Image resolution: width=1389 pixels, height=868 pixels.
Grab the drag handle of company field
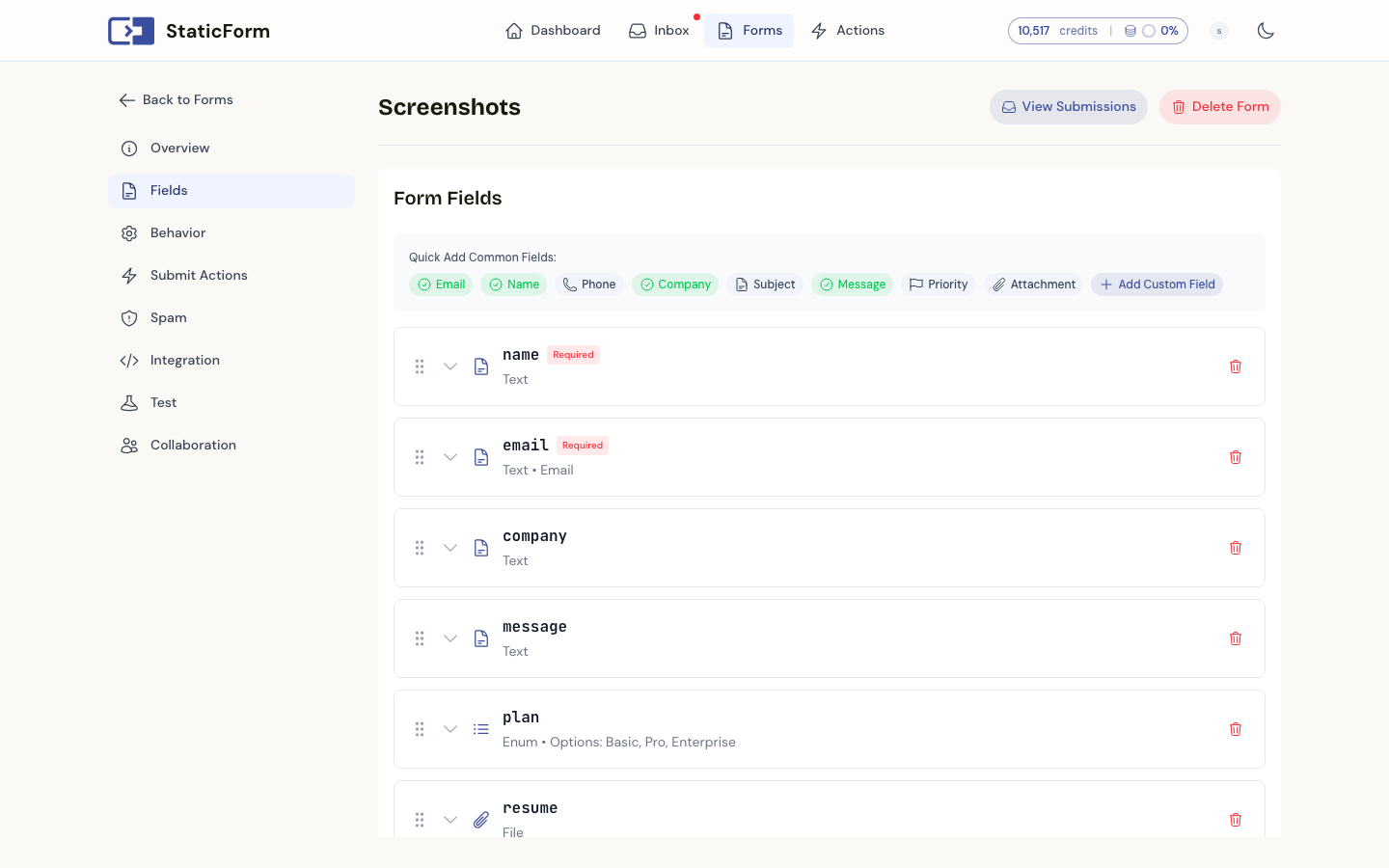pos(420,548)
